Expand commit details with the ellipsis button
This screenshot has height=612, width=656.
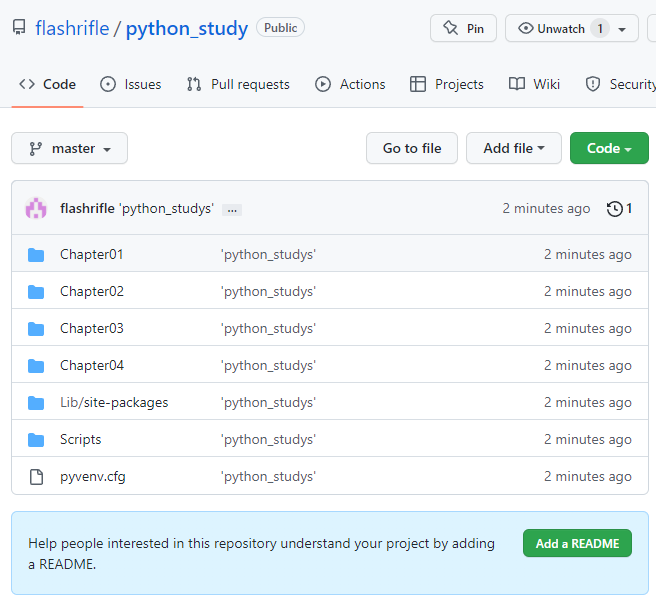point(232,210)
